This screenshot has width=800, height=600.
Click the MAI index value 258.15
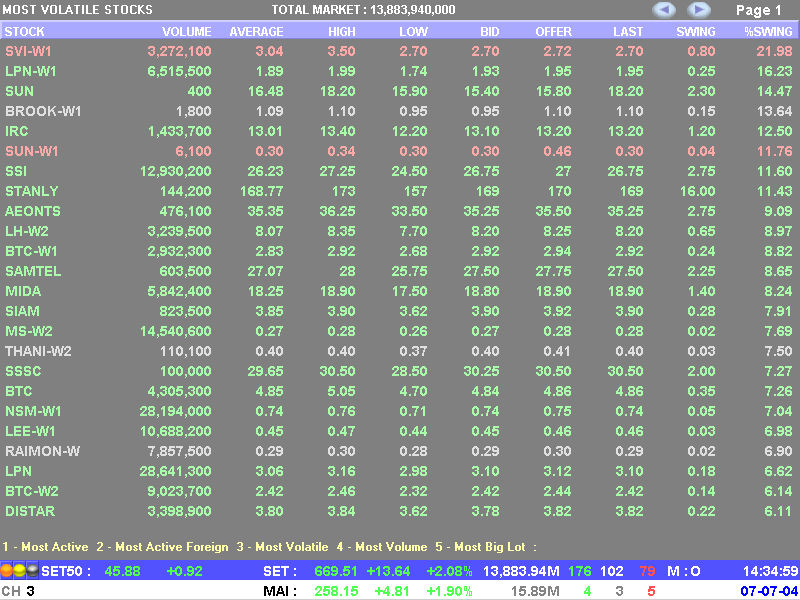(x=337, y=591)
